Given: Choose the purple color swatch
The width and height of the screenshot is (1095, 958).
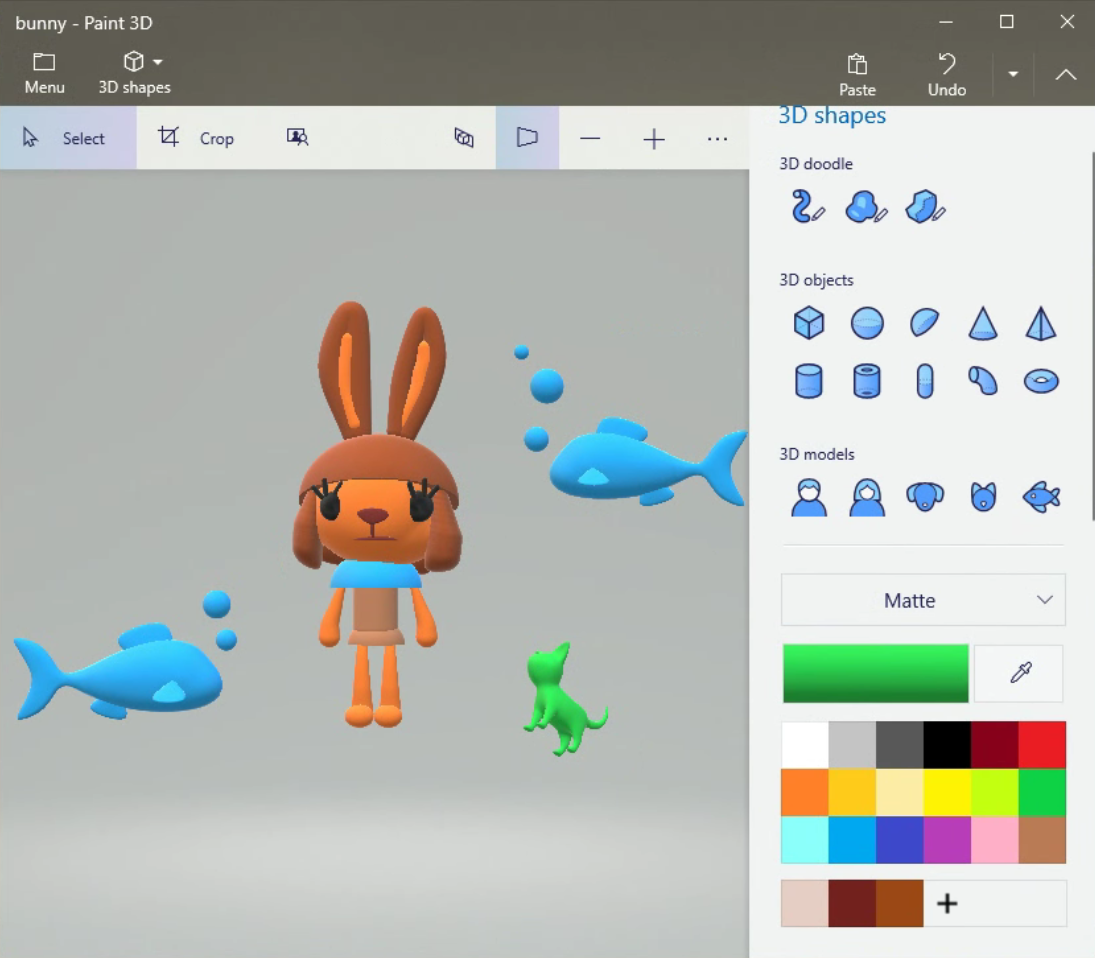Looking at the screenshot, I should coord(947,840).
